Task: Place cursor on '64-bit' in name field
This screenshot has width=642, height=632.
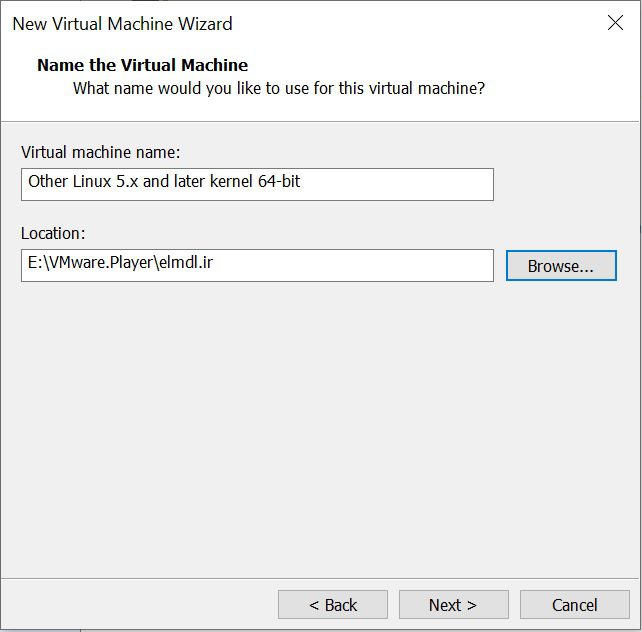Action: 277,182
